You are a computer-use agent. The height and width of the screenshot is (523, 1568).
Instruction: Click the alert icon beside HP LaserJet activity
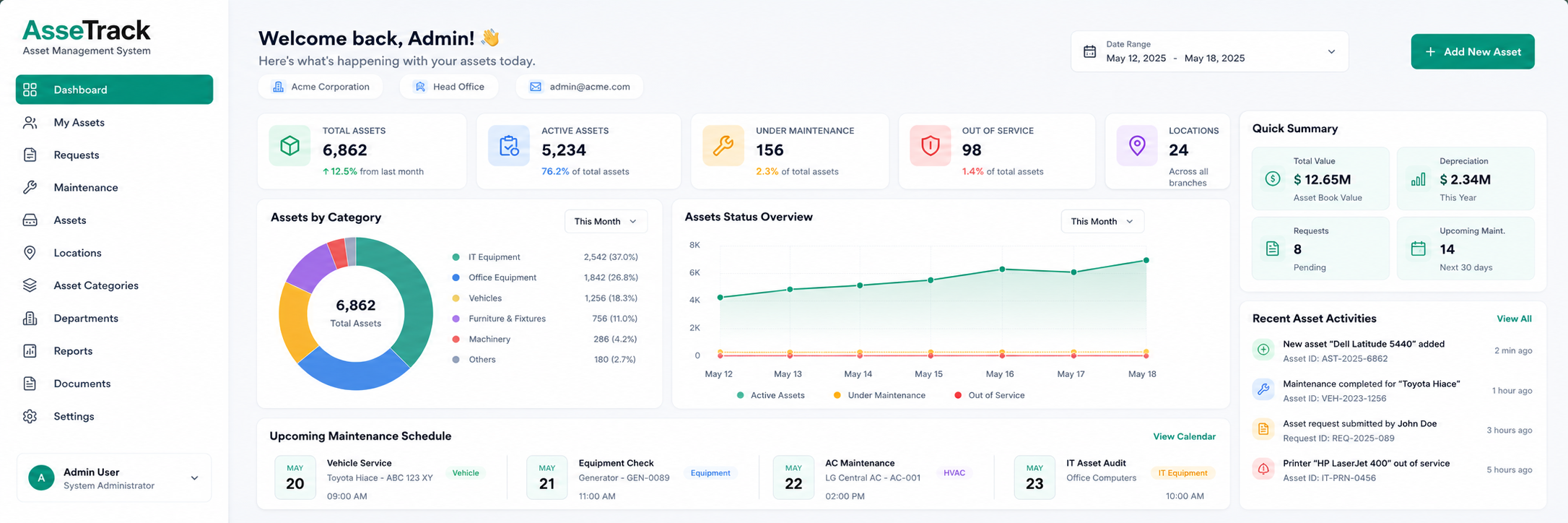tap(1263, 469)
